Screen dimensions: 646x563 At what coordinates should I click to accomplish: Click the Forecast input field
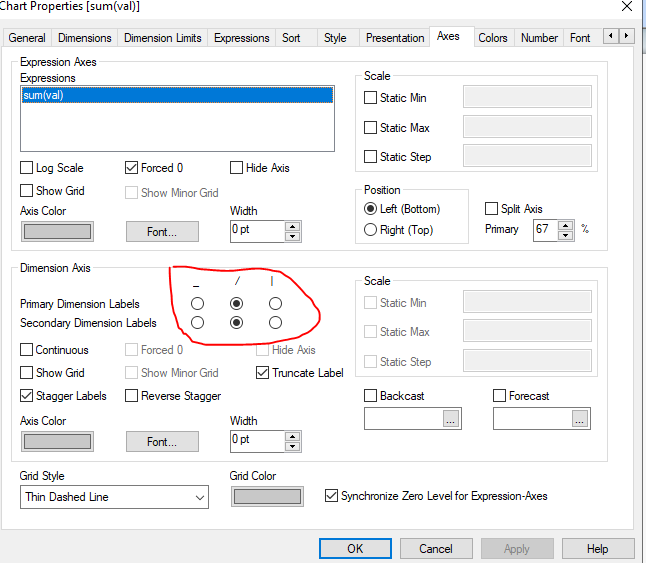pos(533,419)
